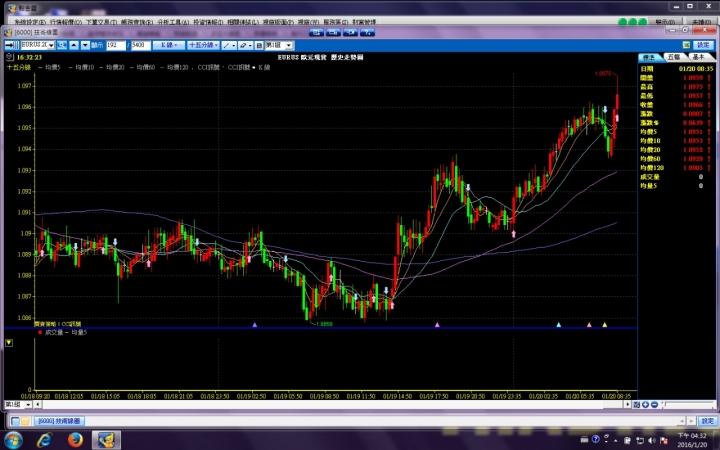Click the third green status circle at top

tap(642, 22)
